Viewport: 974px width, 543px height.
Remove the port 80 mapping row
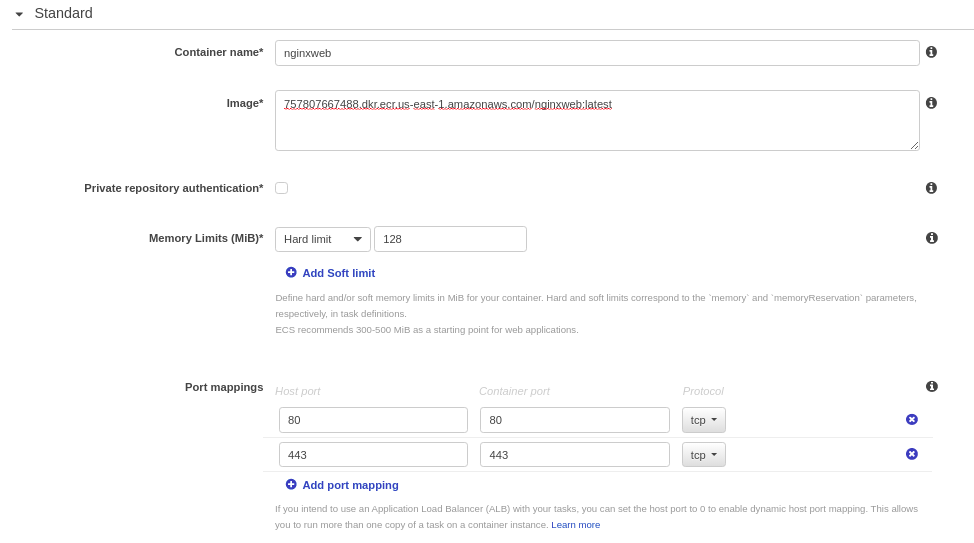911,419
